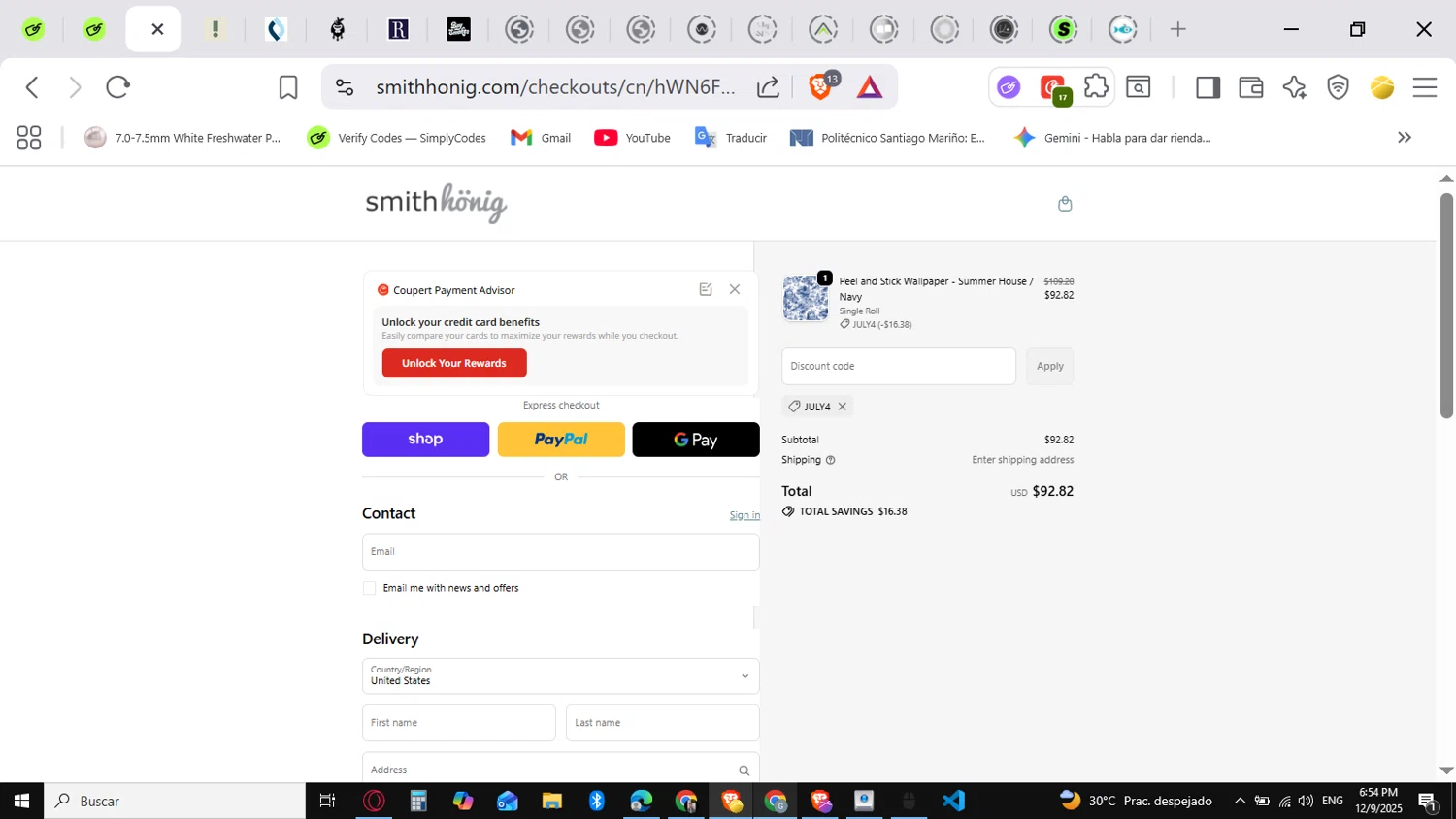The width and height of the screenshot is (1456, 819).
Task: Tick Email me with news and offers
Action: (x=369, y=588)
